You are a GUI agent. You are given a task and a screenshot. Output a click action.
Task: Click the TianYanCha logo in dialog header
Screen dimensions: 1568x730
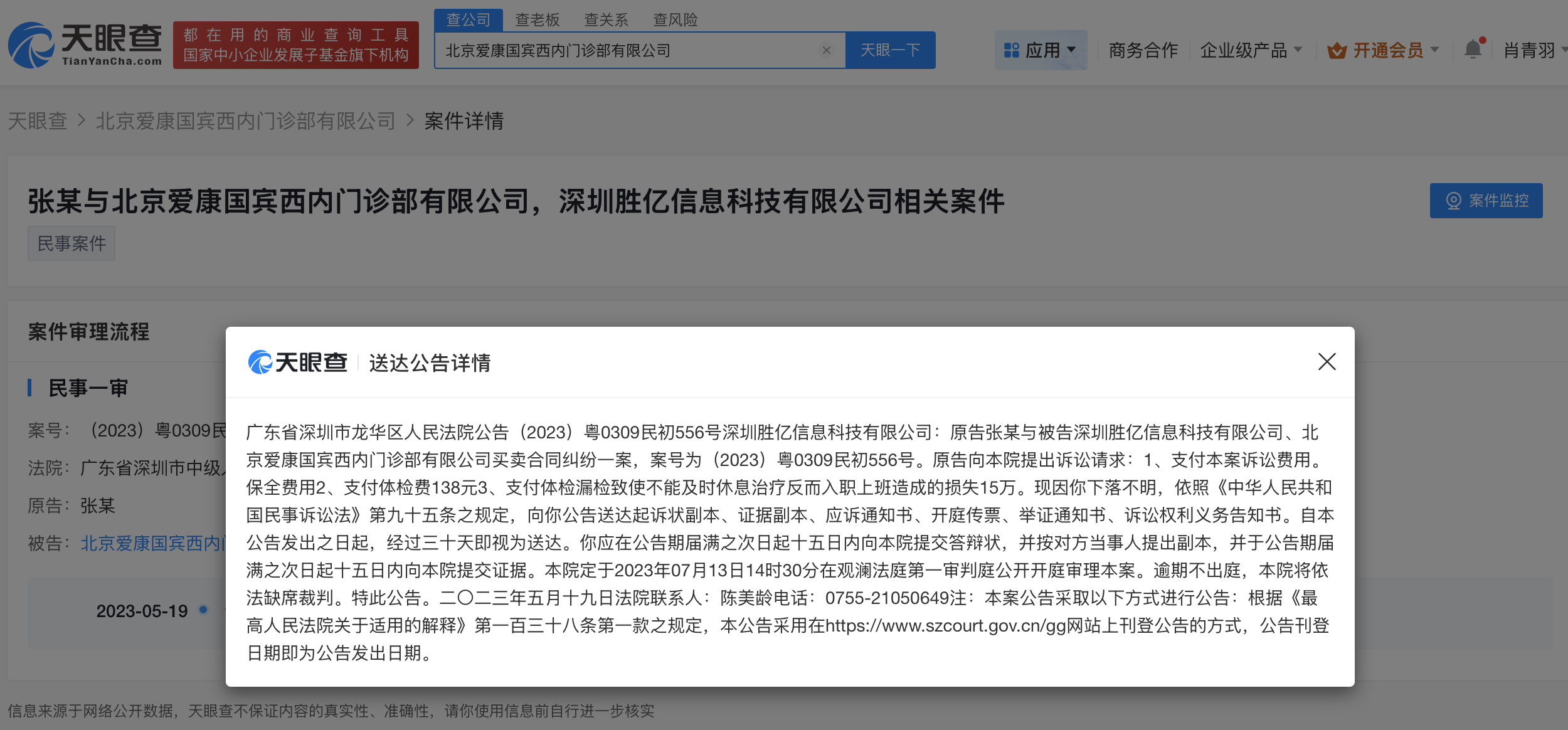coord(298,362)
